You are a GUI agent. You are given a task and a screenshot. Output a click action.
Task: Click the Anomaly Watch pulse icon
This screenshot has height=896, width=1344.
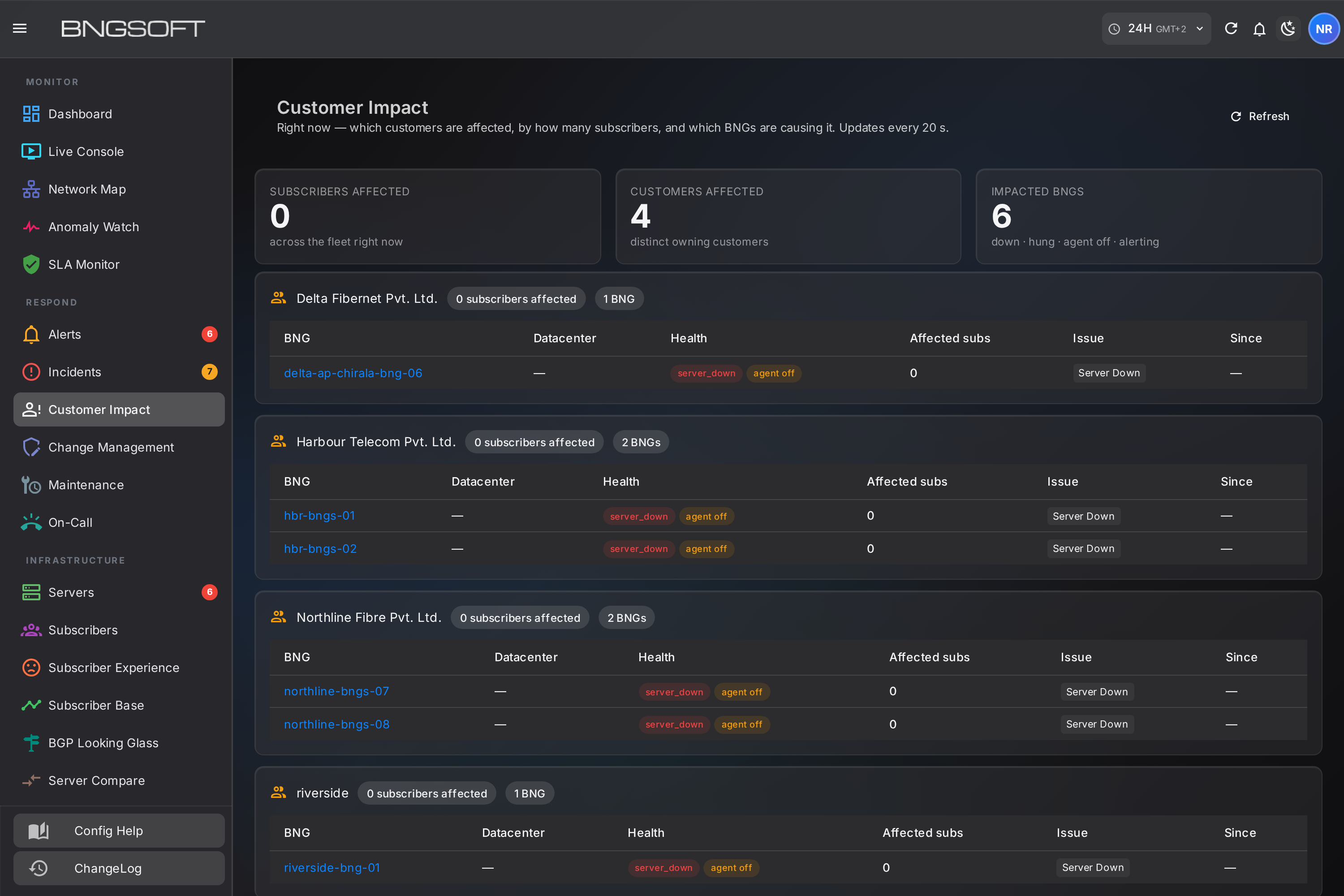click(31, 227)
